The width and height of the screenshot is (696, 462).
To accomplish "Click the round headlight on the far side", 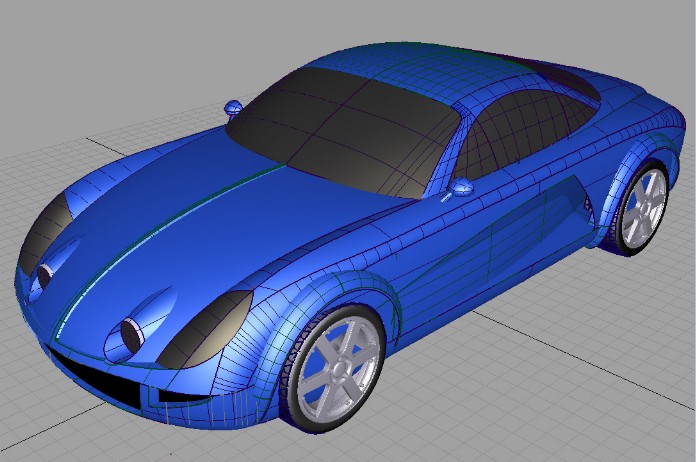I will [45, 274].
